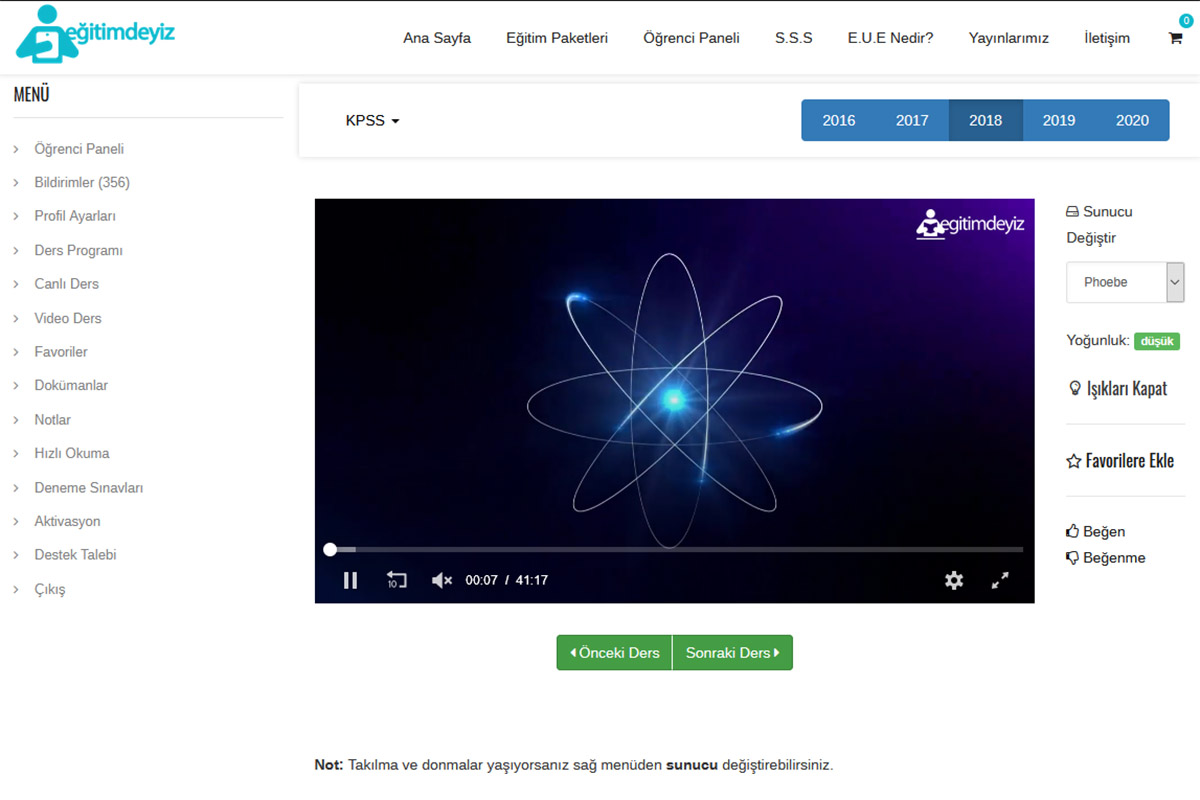
Task: Open Eğitim Paketleri menu item
Action: tap(557, 38)
